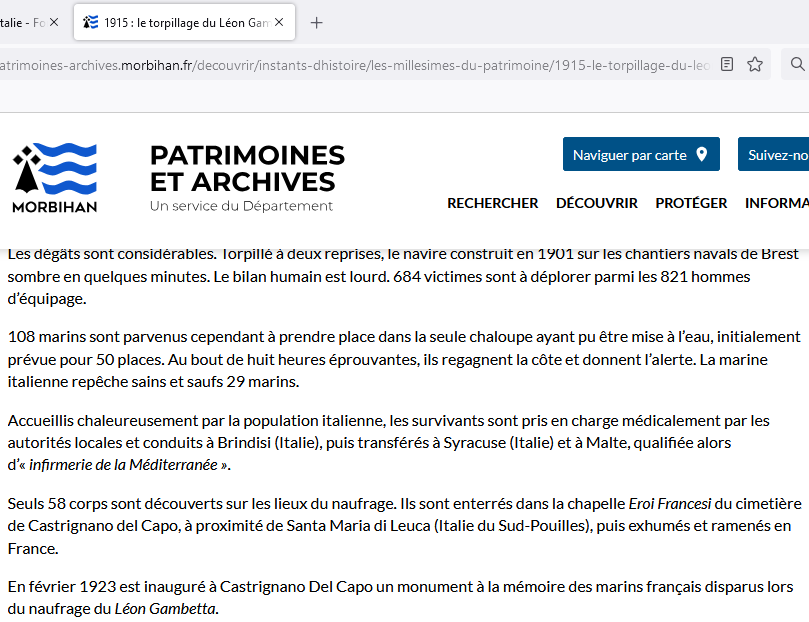
Task: Click the RECHERCHER menu item
Action: (x=492, y=203)
